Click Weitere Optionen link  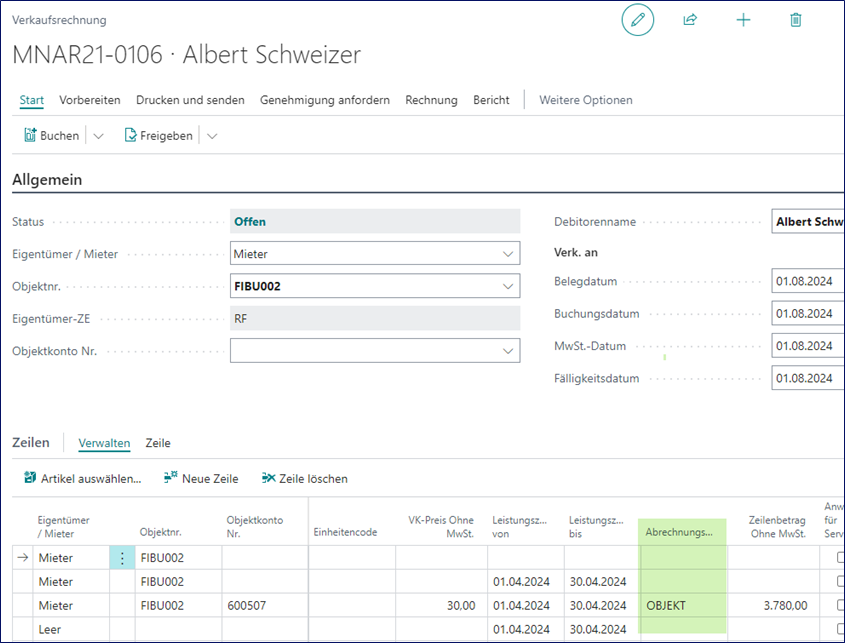click(585, 100)
